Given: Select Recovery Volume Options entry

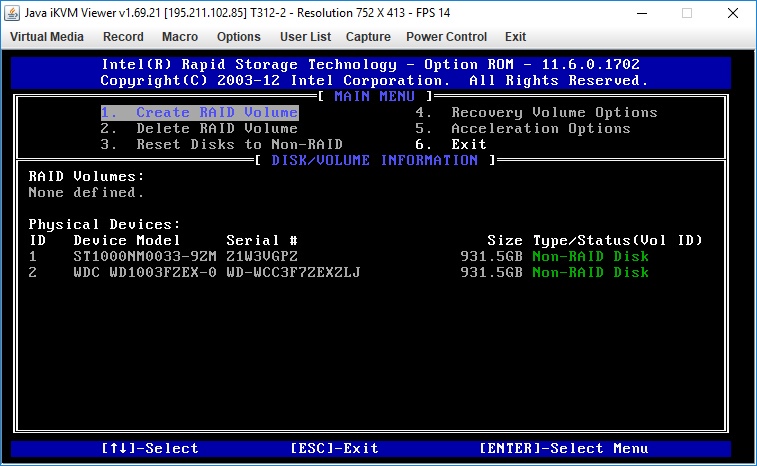Looking at the screenshot, I should (x=536, y=113).
